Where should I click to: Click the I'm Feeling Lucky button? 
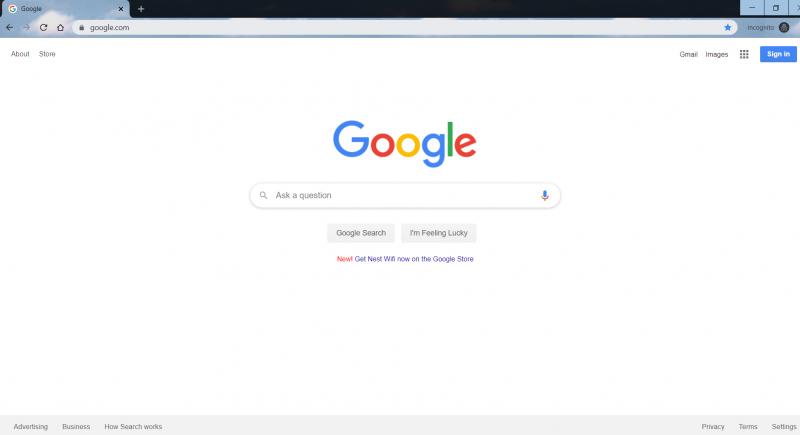(438, 233)
